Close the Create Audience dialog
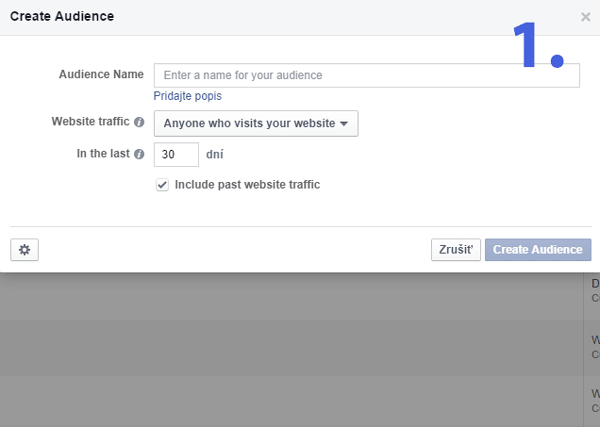The image size is (600, 427). tap(585, 17)
